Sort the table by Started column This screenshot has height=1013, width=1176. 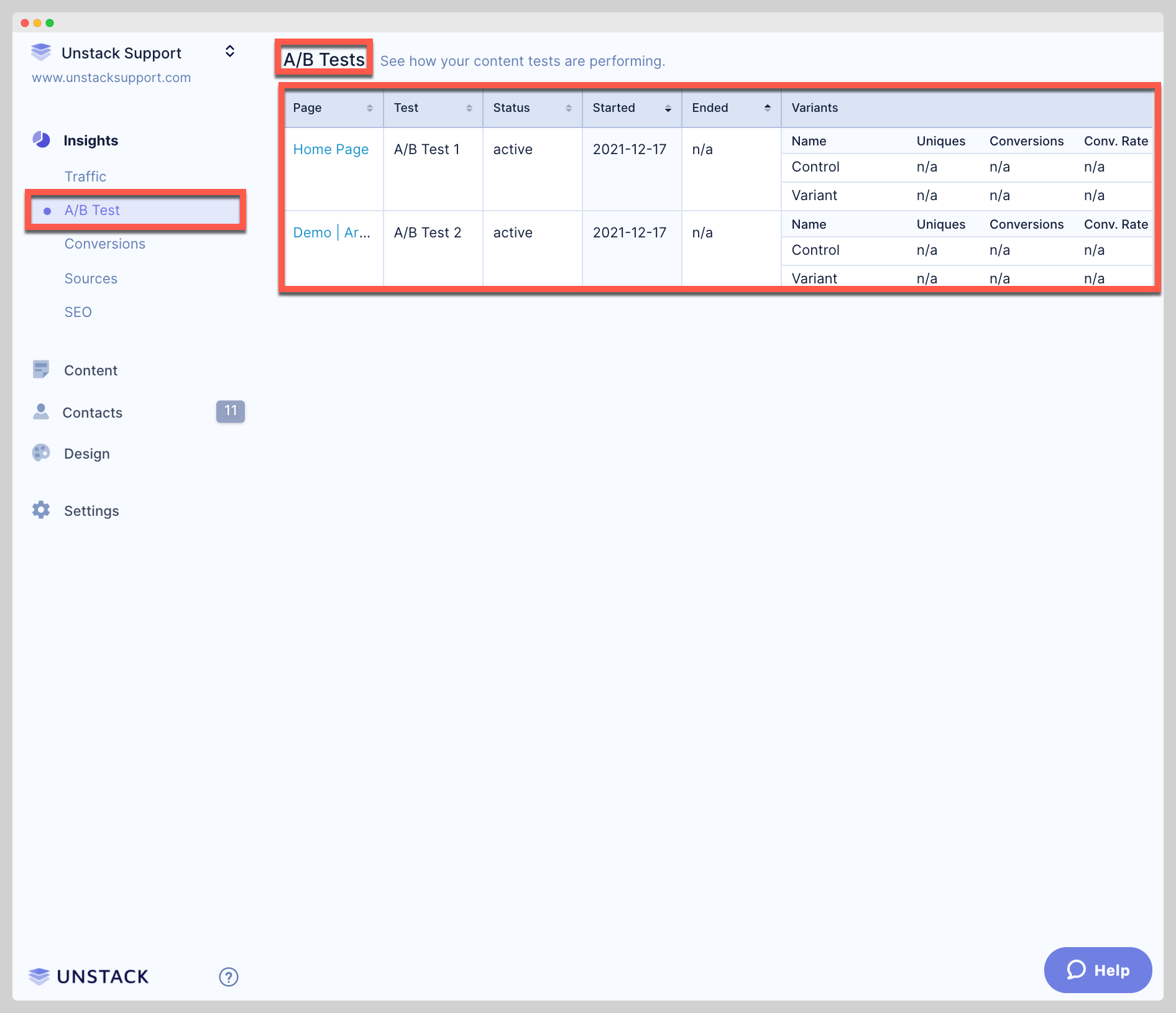(668, 108)
